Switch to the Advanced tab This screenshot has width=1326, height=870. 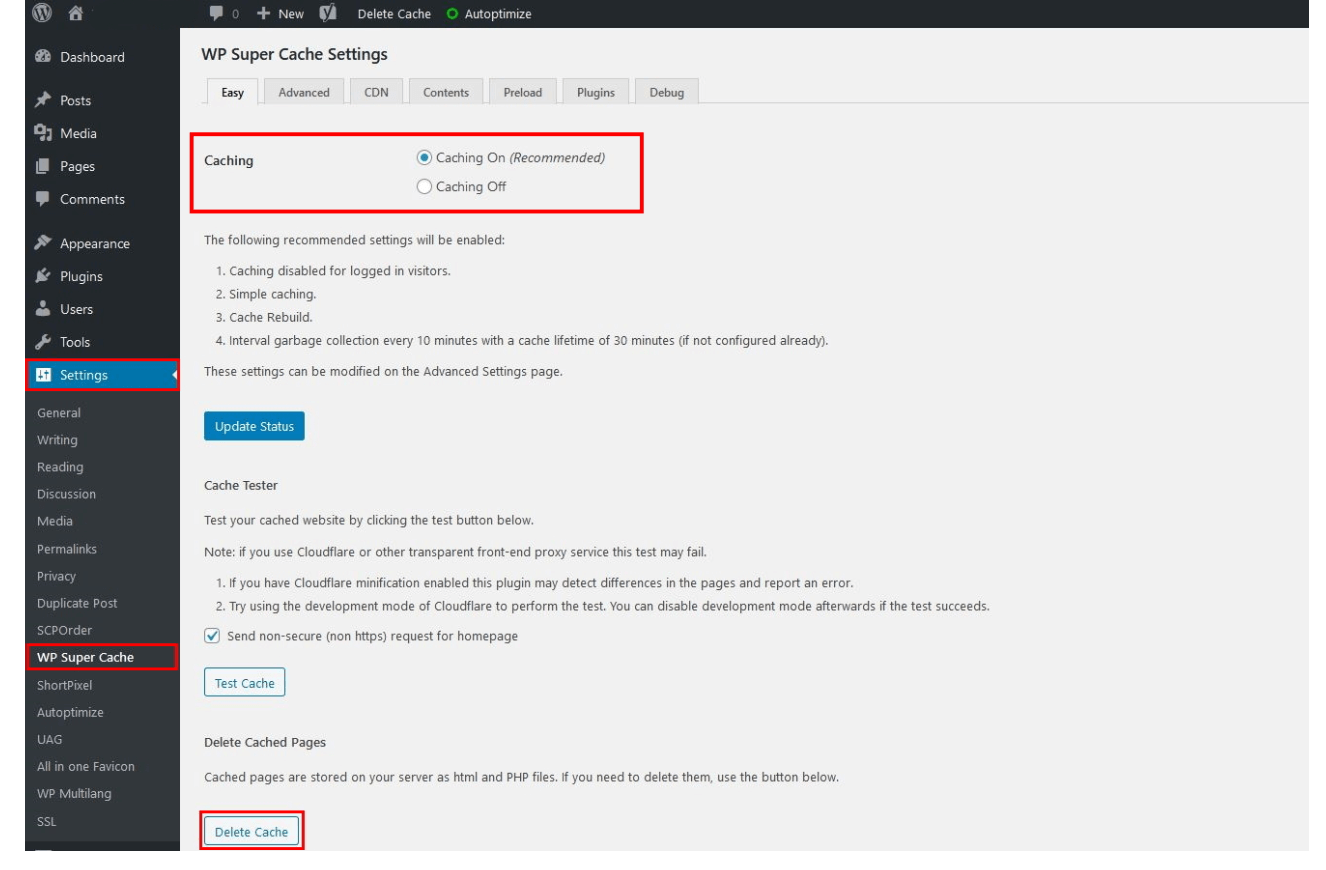pos(304,92)
